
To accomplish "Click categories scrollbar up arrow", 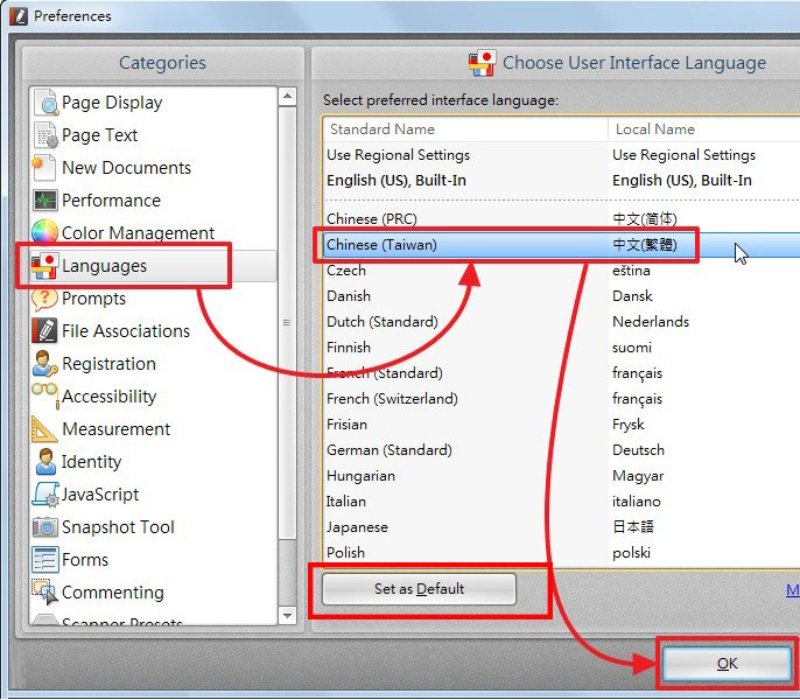I will [288, 97].
